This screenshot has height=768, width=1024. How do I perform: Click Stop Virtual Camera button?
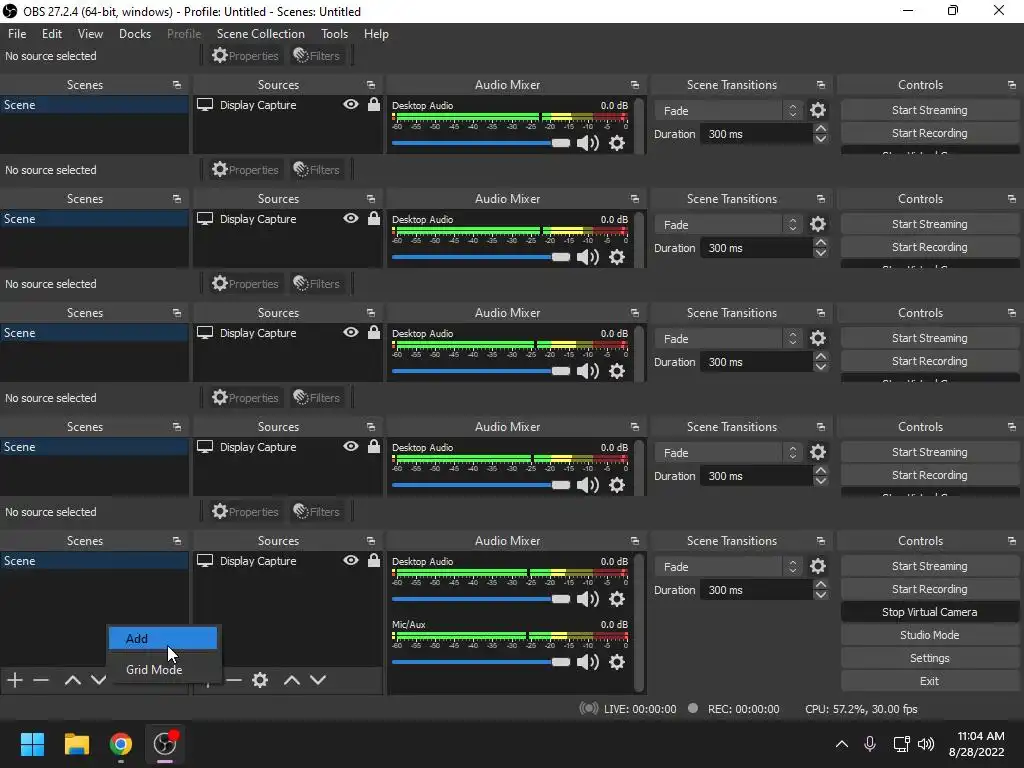(929, 612)
